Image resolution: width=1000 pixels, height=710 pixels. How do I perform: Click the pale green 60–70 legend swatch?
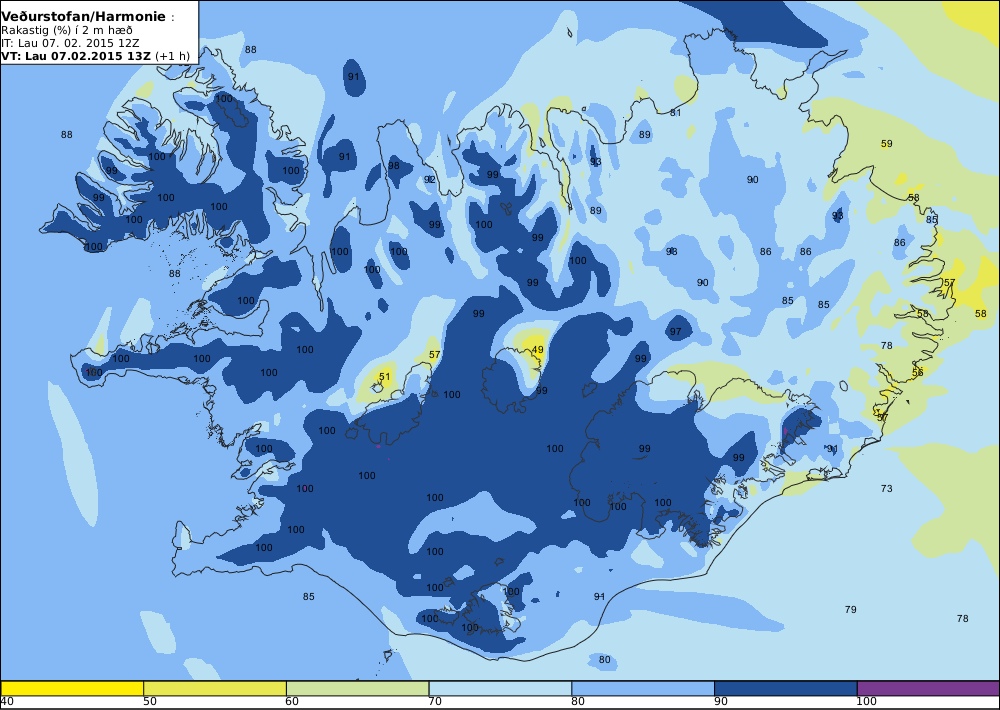pyautogui.click(x=358, y=688)
